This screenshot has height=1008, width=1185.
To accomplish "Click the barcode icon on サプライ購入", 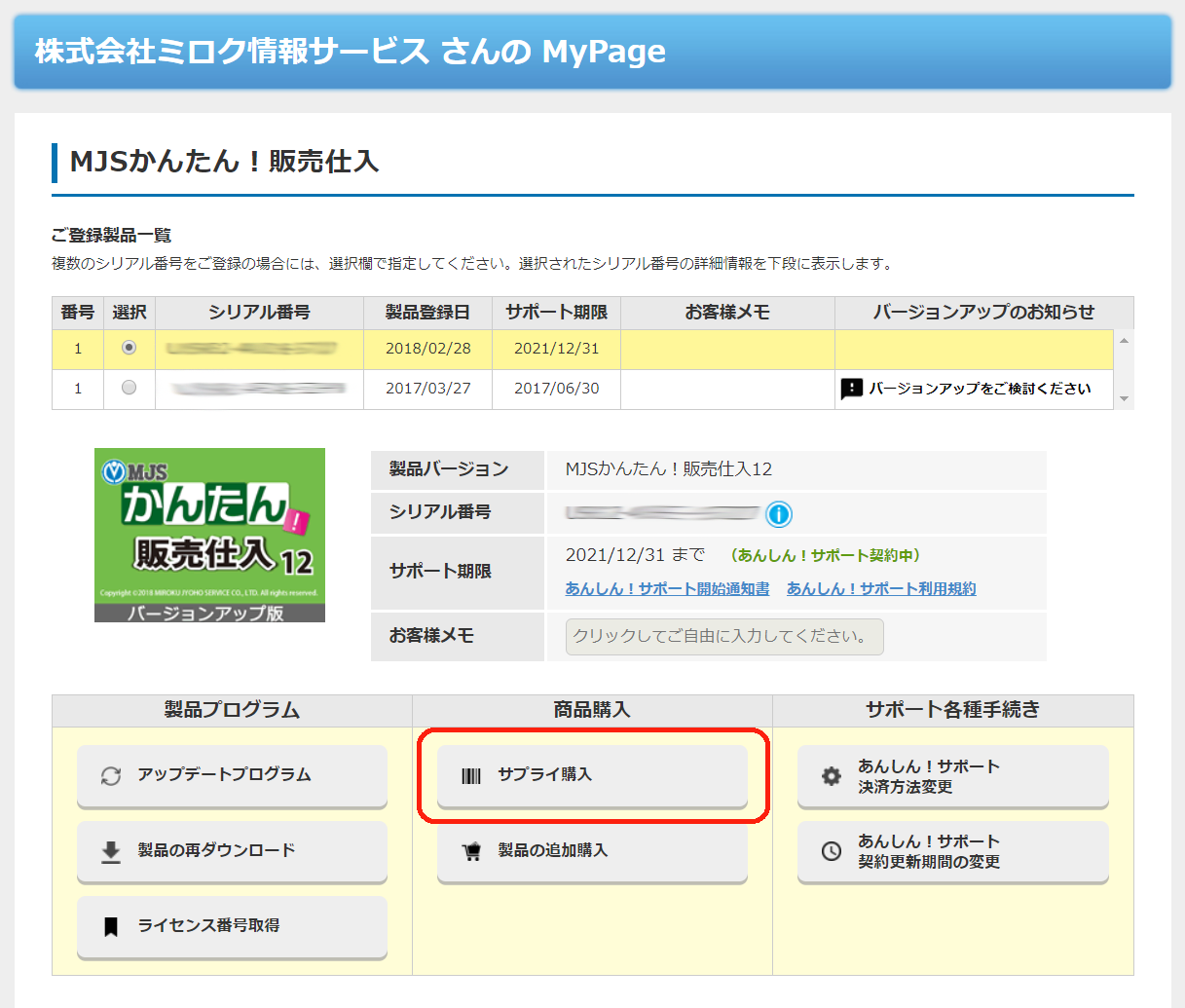I will click(471, 775).
